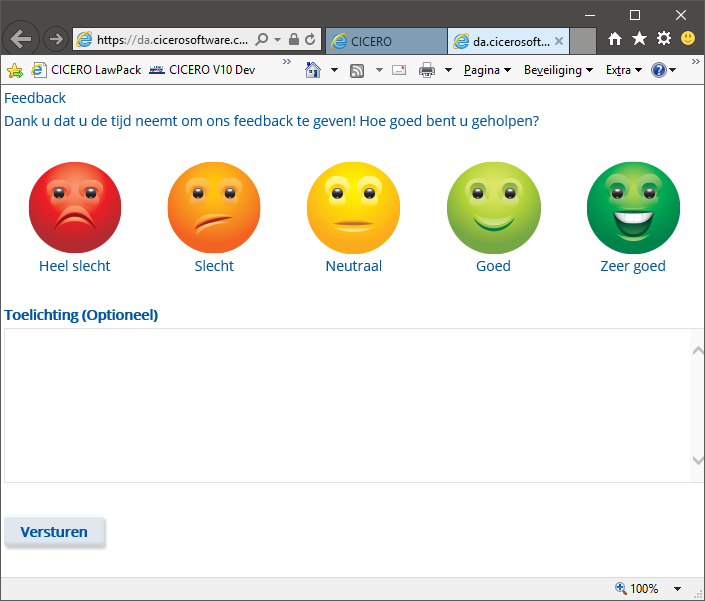Image resolution: width=705 pixels, height=601 pixels.
Task: Click the search magnifier in address bar
Action: tap(261, 40)
